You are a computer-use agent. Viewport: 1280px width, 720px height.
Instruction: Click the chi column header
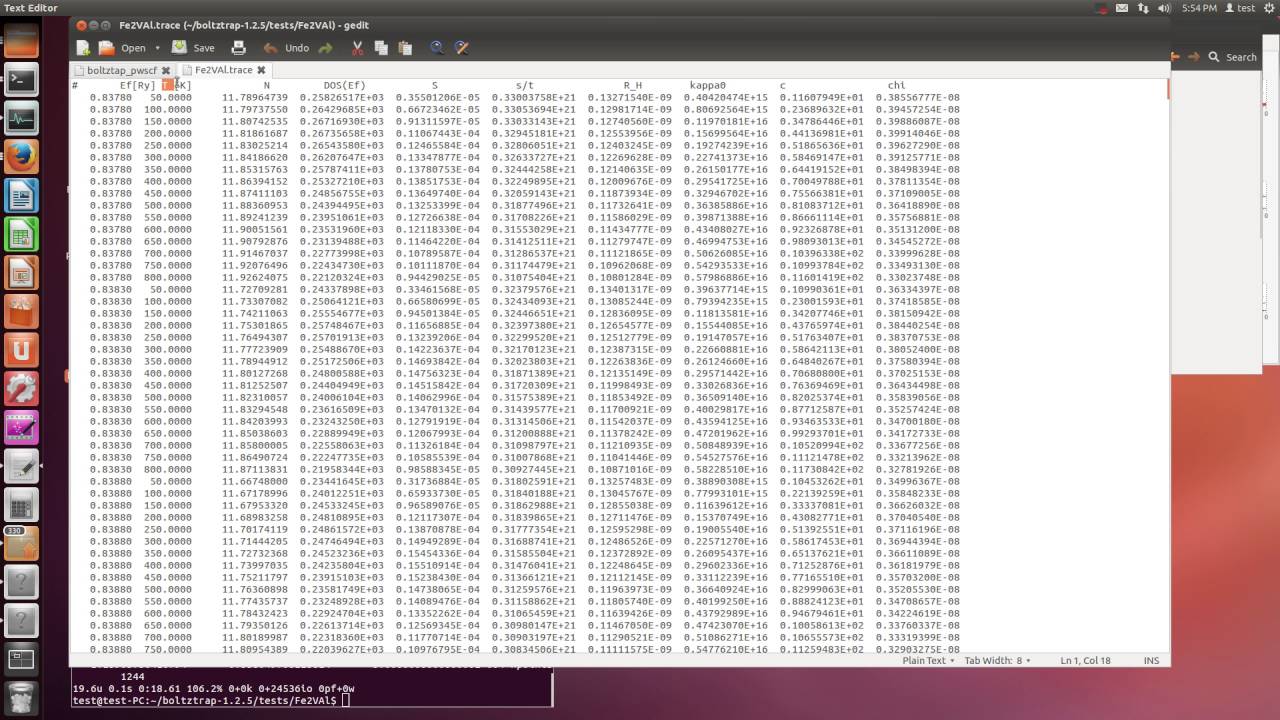896,85
